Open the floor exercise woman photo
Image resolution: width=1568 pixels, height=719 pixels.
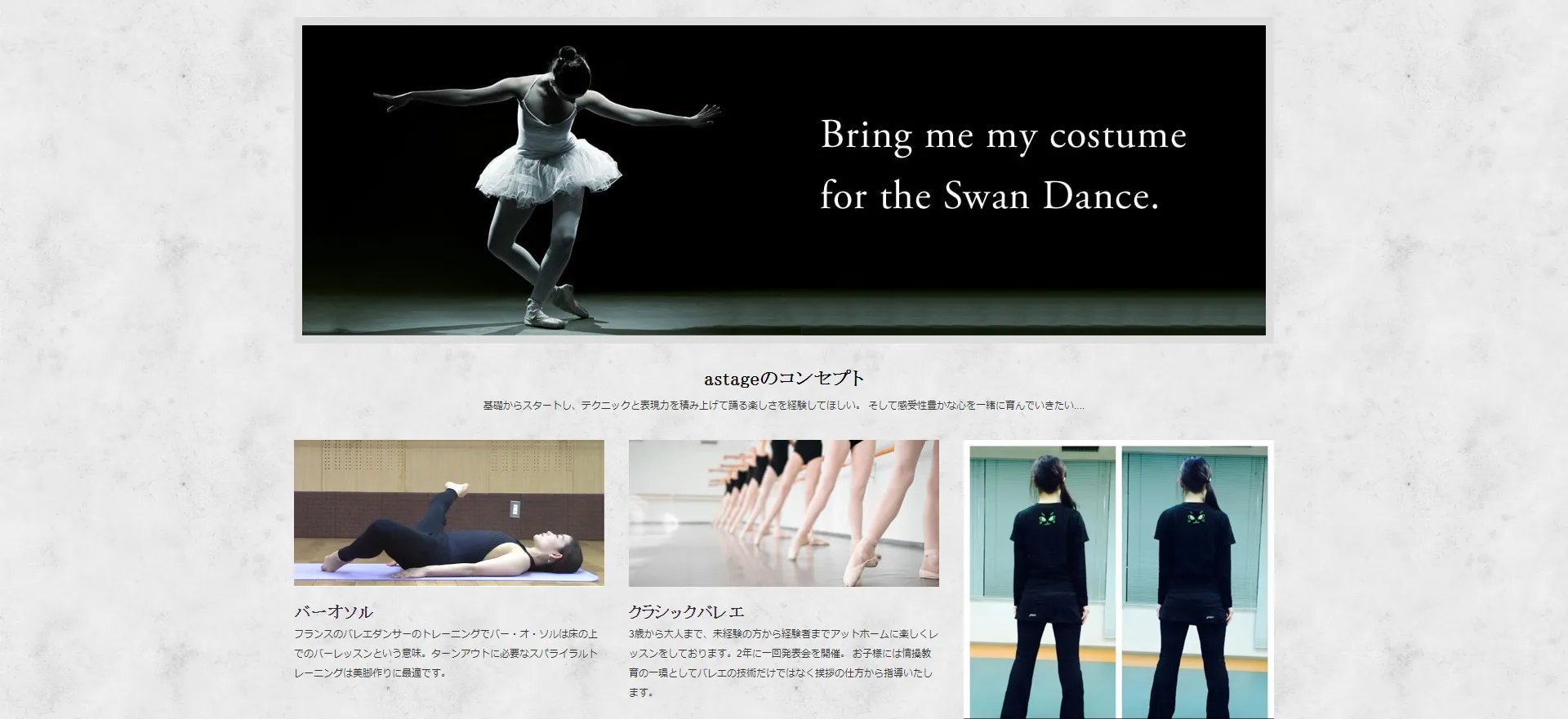click(x=448, y=513)
